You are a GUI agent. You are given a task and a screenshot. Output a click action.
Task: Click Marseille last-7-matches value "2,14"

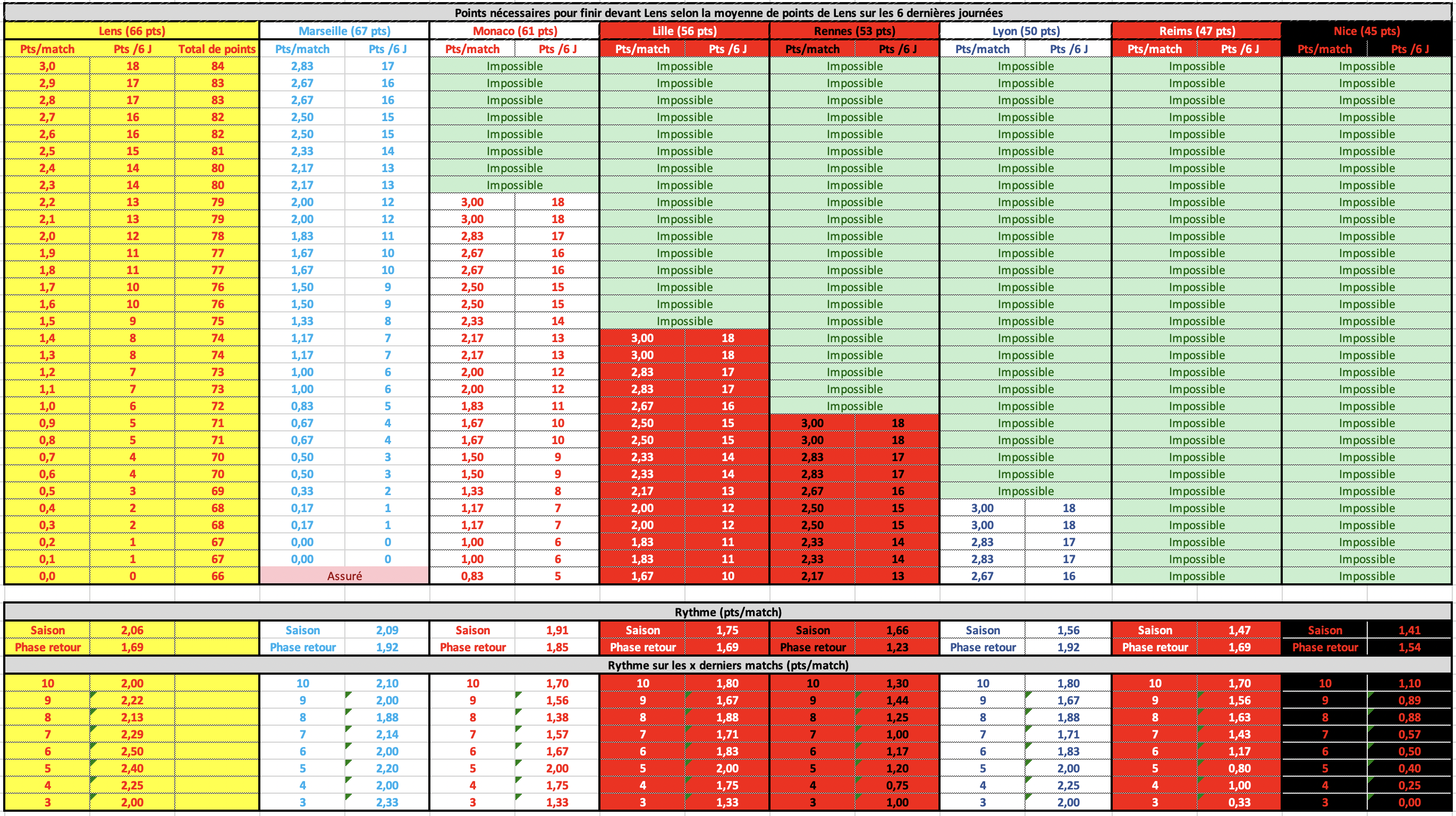(x=387, y=734)
